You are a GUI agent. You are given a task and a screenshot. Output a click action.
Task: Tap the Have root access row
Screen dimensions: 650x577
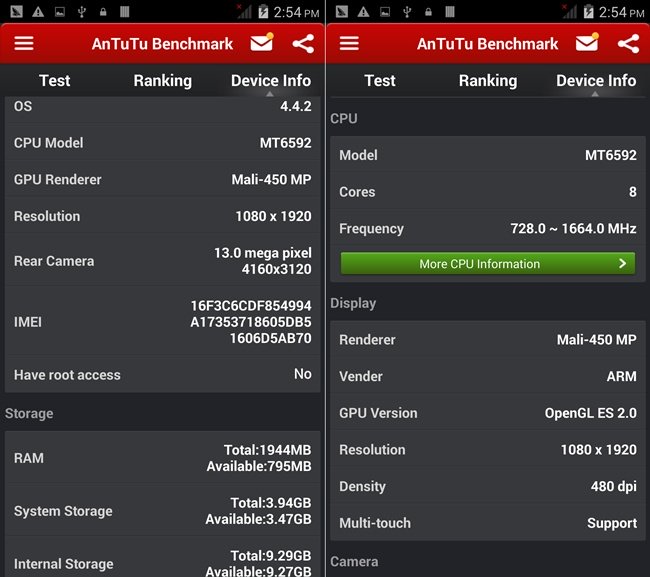(163, 375)
